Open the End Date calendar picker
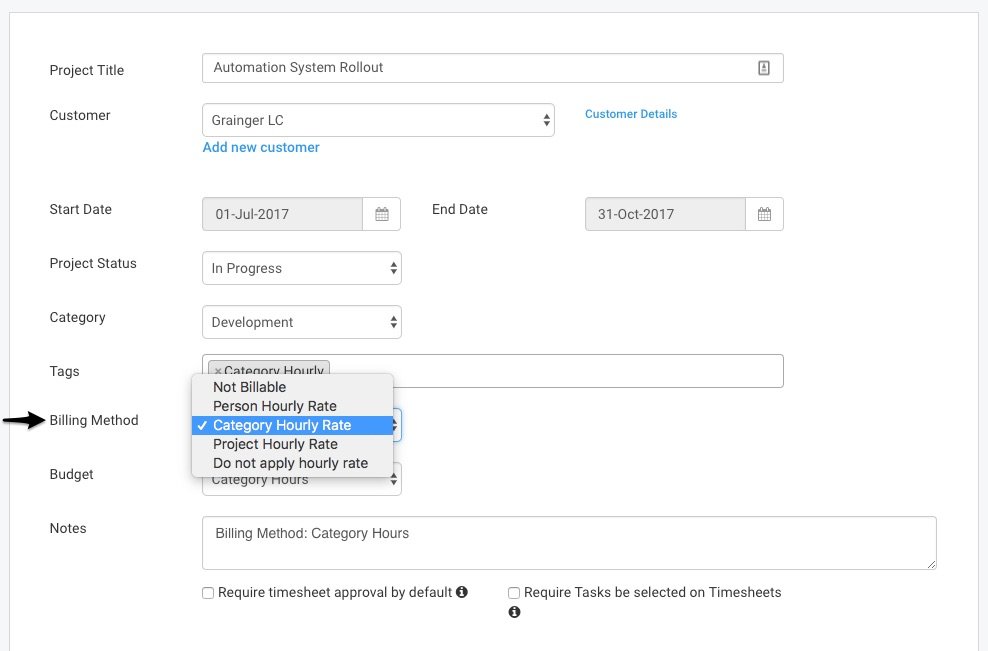This screenshot has width=988, height=651. pos(764,214)
